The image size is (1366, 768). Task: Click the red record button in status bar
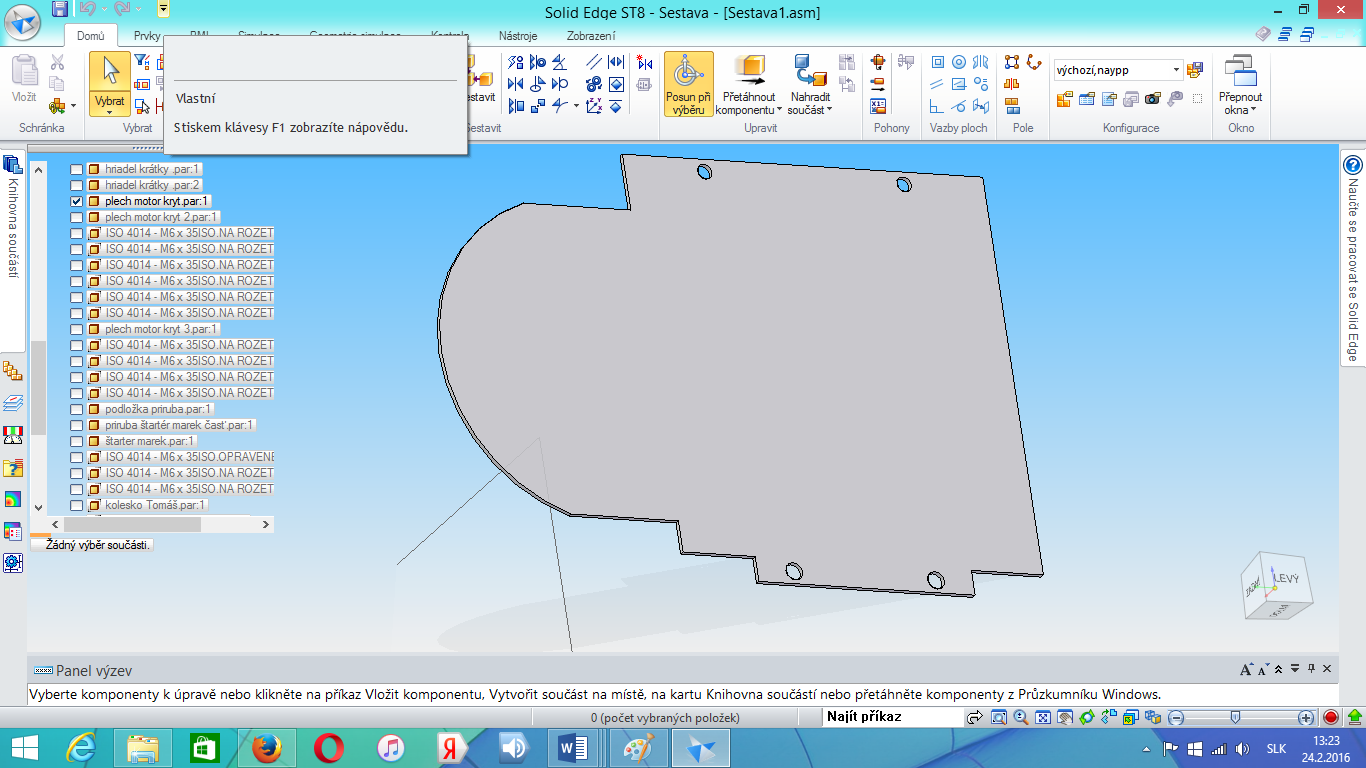pyautogui.click(x=1331, y=717)
